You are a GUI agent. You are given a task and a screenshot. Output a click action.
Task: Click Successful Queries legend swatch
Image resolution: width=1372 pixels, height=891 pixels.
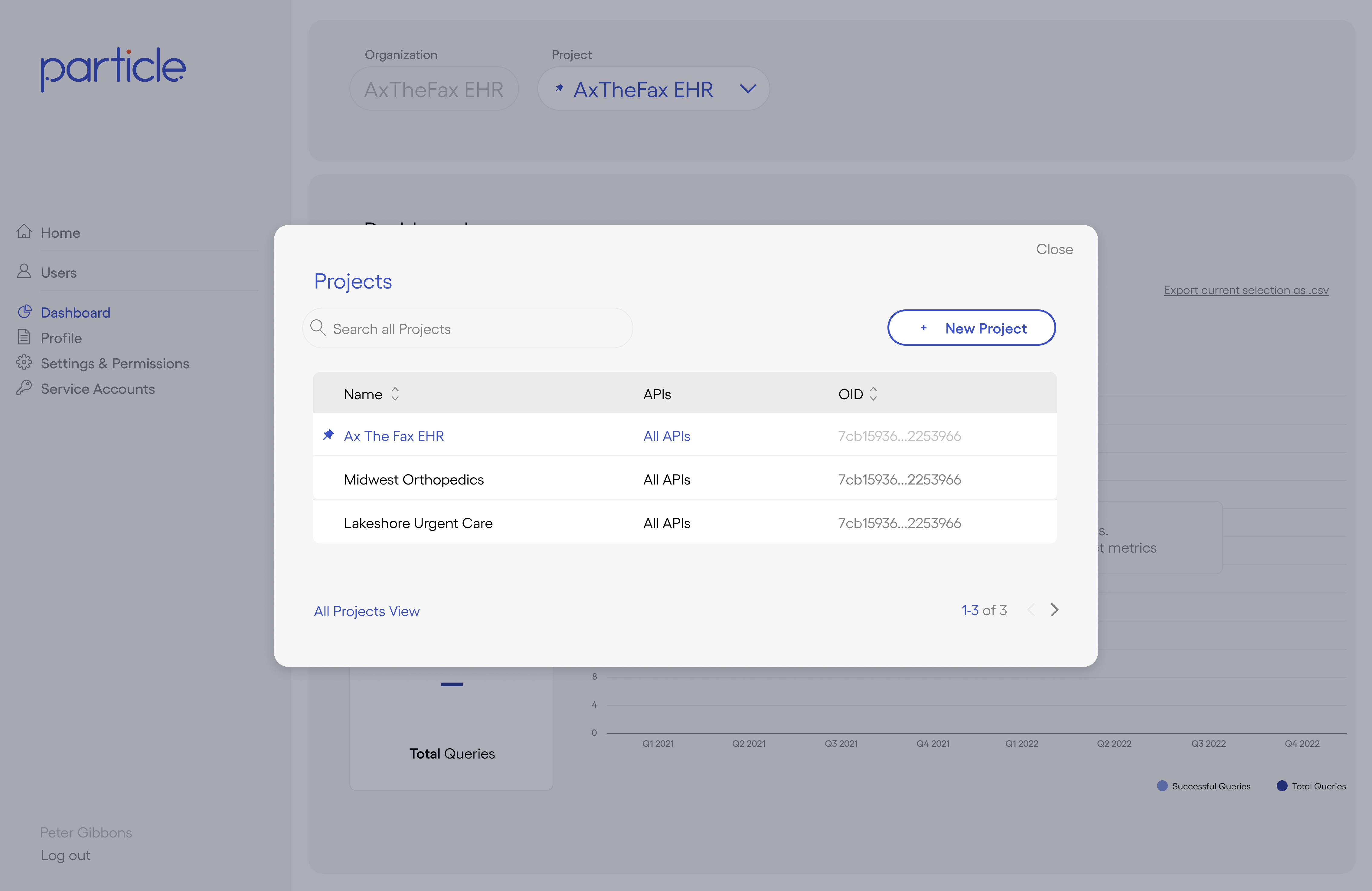[x=1162, y=786]
